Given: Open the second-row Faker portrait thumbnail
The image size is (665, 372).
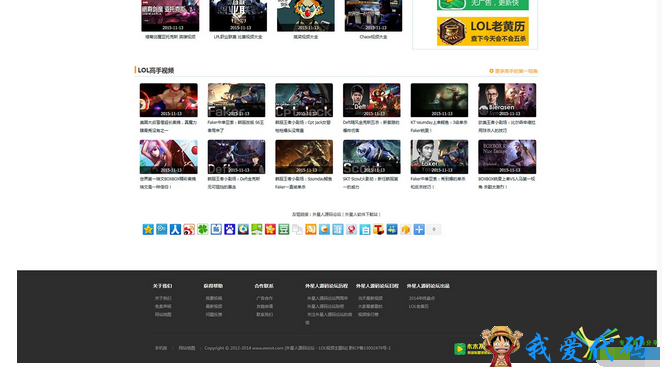Looking at the screenshot, I should (439, 157).
